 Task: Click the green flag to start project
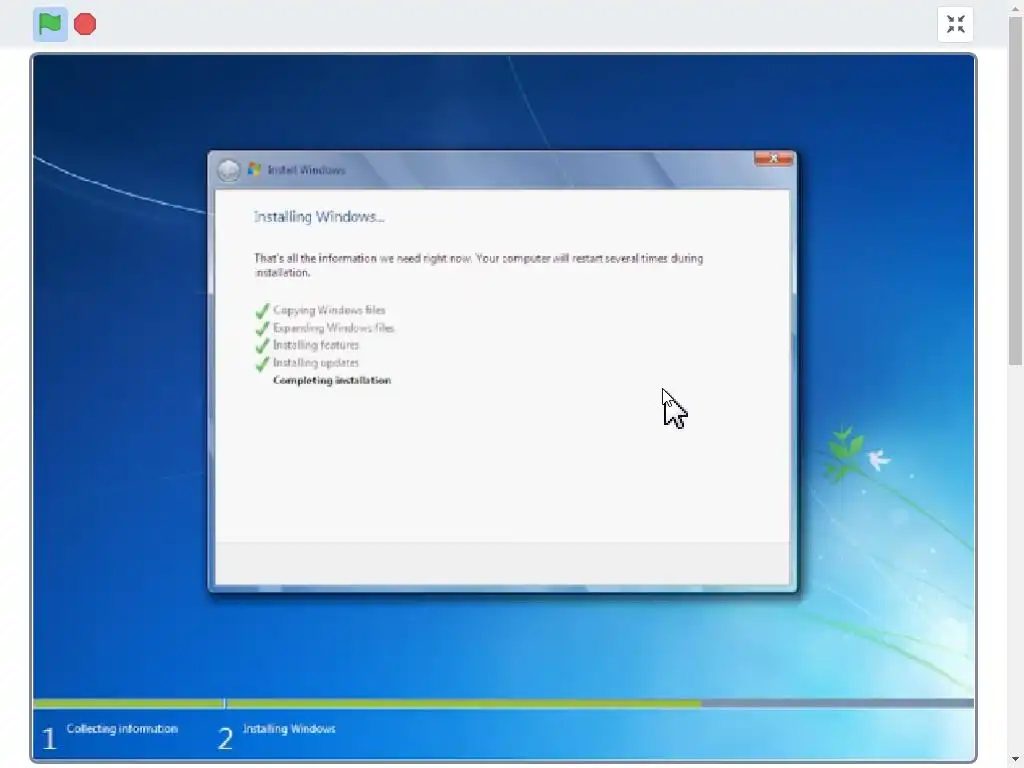point(50,24)
